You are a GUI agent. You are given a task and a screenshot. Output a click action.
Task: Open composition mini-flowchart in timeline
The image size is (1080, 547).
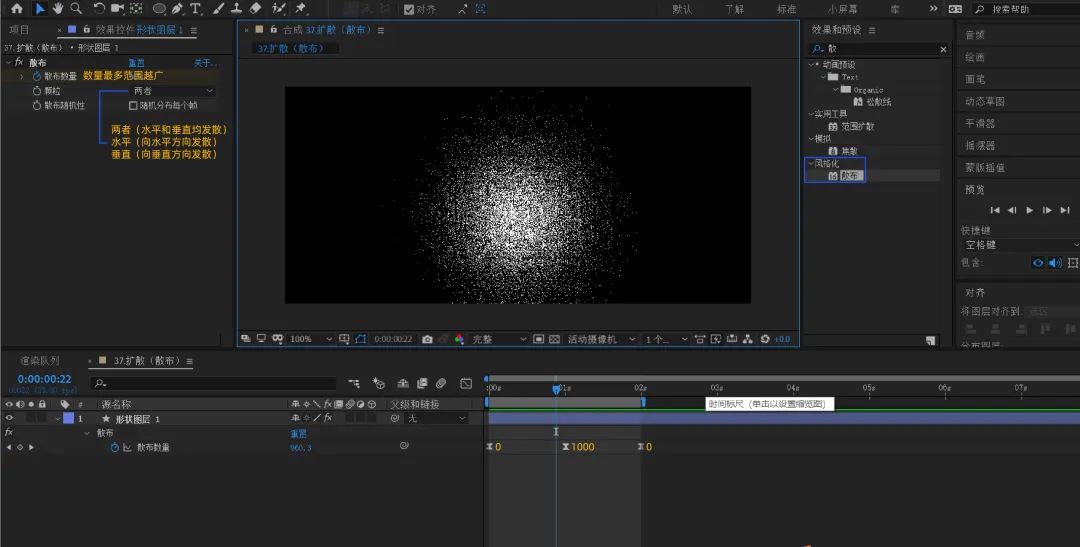(354, 383)
